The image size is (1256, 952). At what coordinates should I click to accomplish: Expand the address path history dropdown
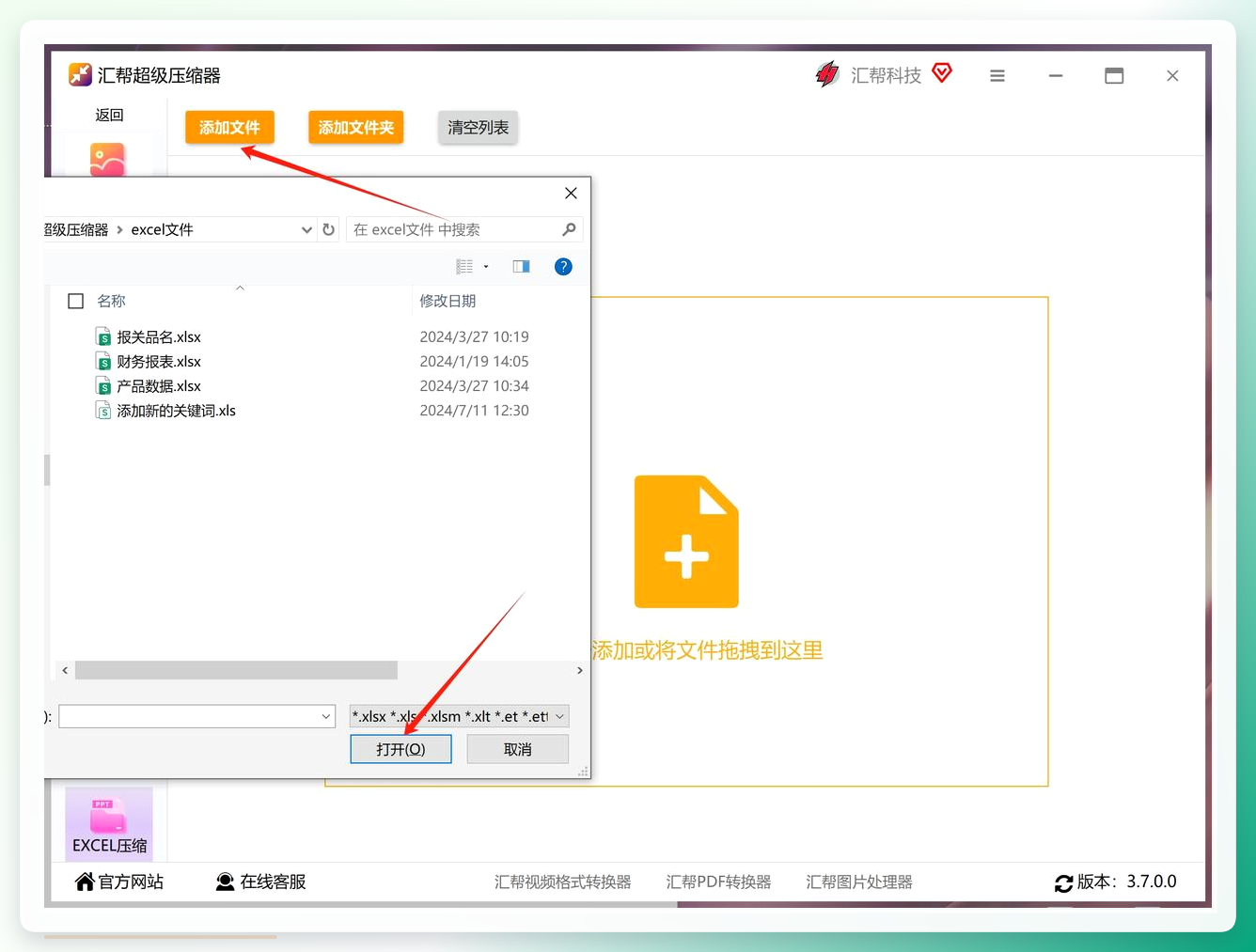(306, 229)
